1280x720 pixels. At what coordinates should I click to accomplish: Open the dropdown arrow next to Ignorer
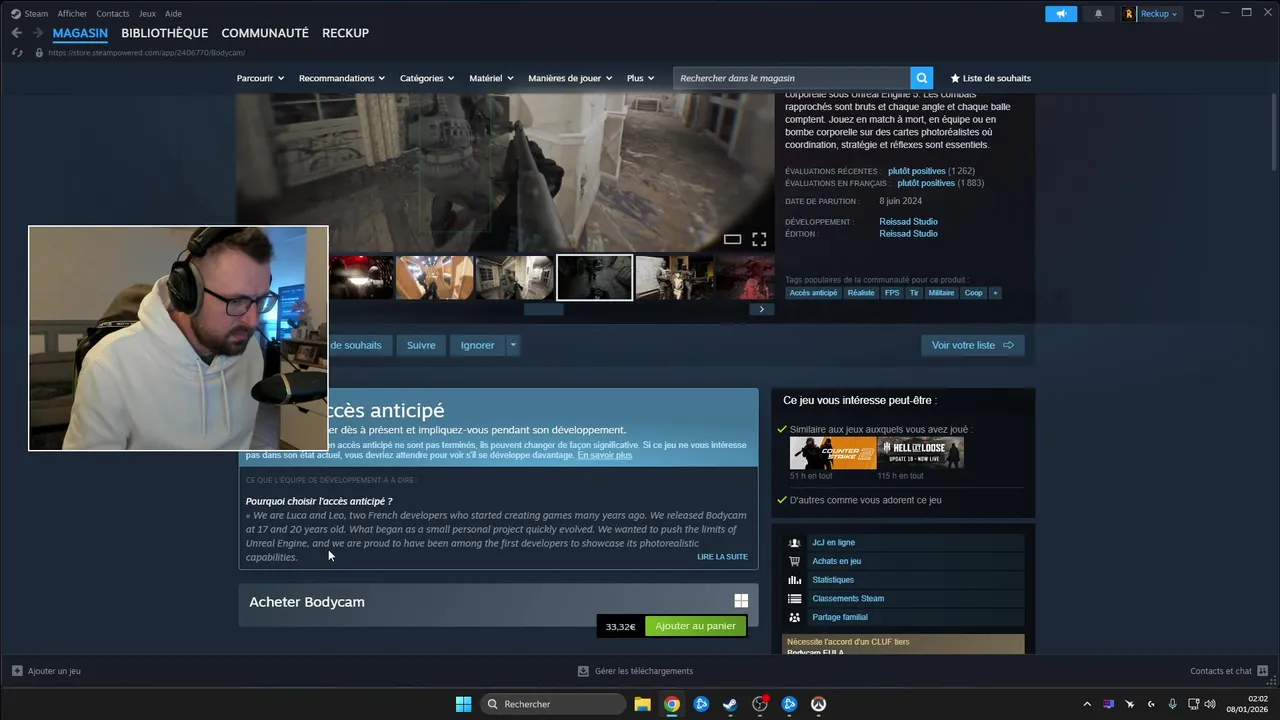pos(513,345)
